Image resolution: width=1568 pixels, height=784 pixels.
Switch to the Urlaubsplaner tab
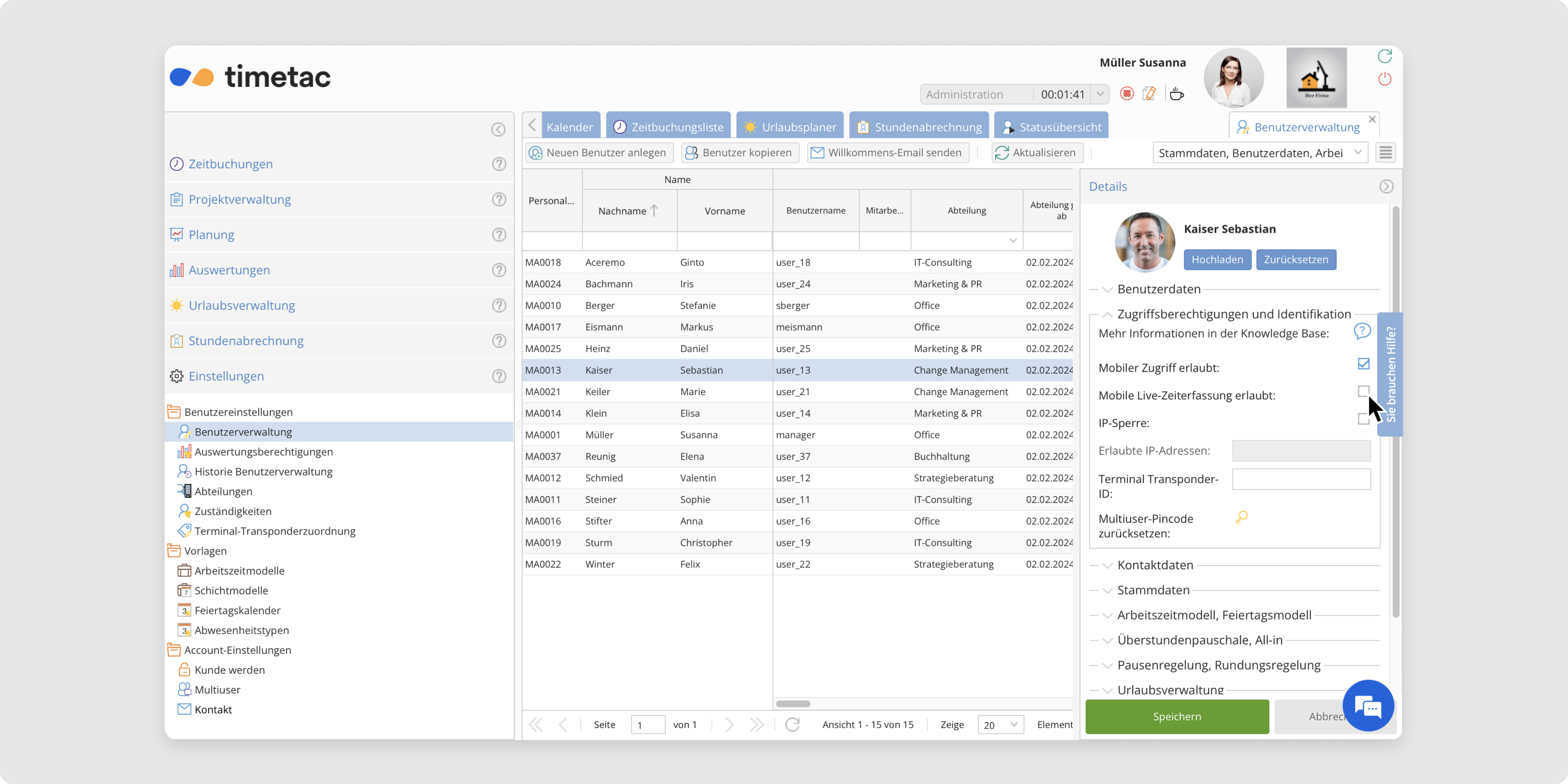[790, 126]
